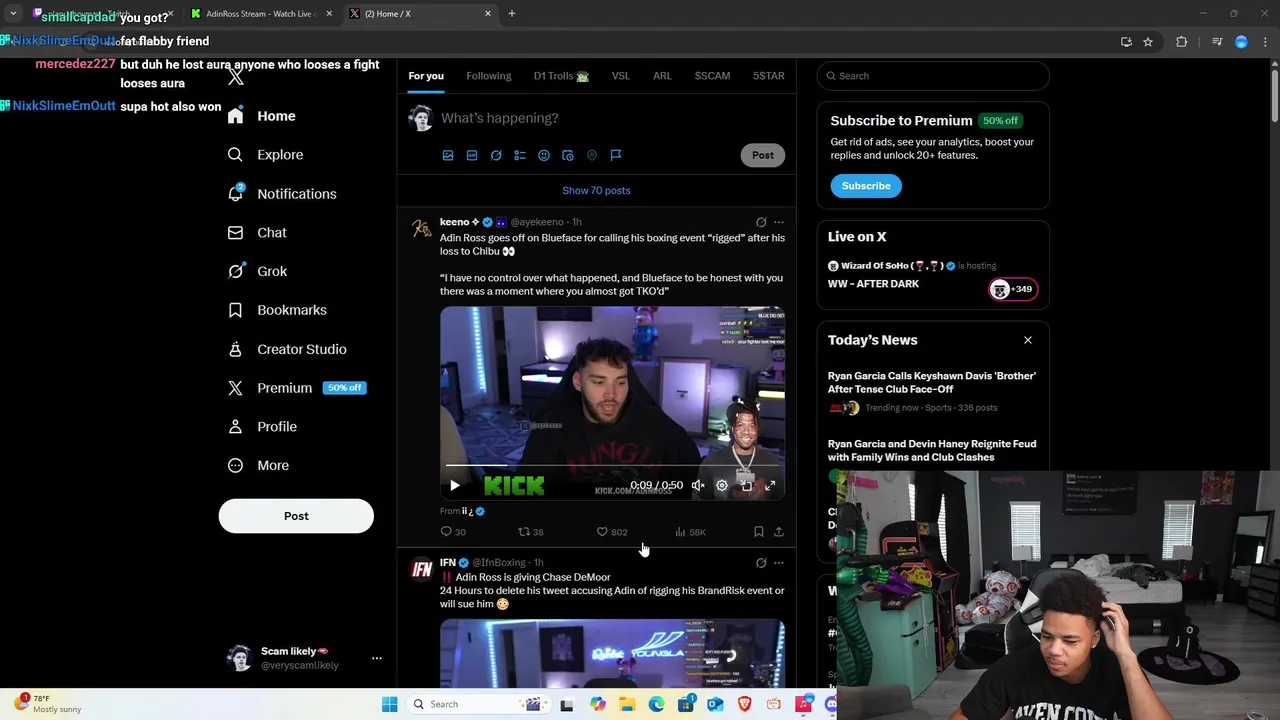Screen dimensions: 1280x720
Task: Click the flag icon in composer
Action: click(616, 155)
